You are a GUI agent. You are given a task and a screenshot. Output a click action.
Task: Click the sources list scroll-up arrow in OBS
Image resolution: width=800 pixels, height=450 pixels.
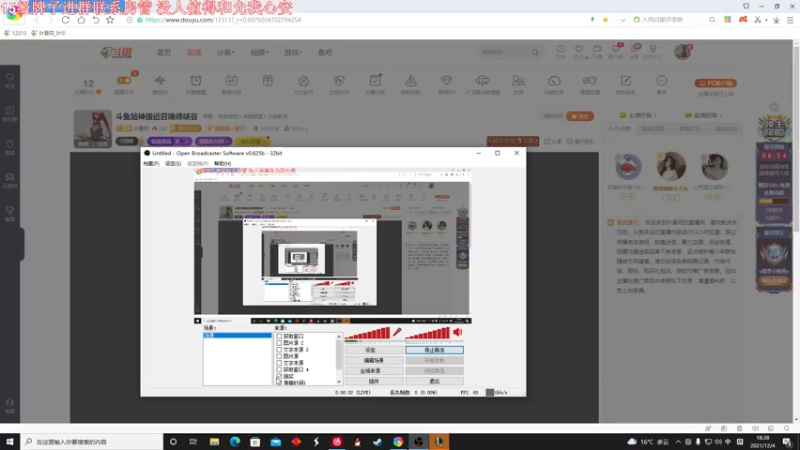coord(339,337)
